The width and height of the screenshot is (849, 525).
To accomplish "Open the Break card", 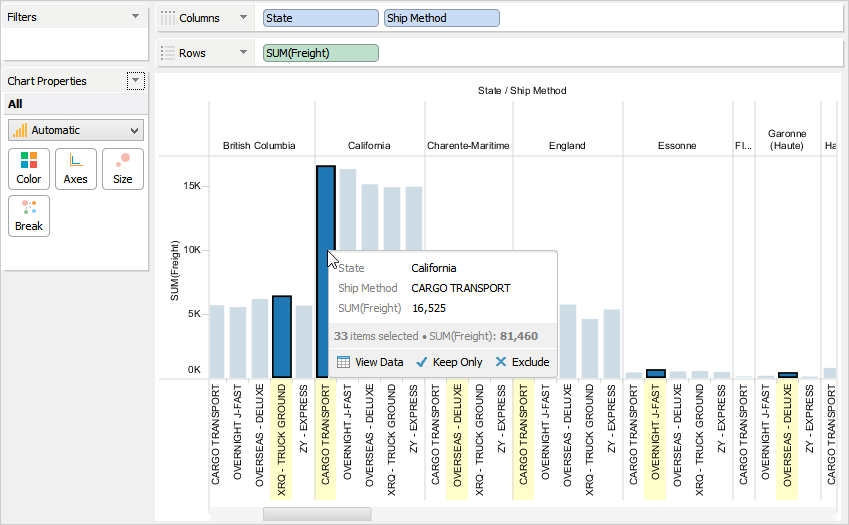I will (x=29, y=215).
